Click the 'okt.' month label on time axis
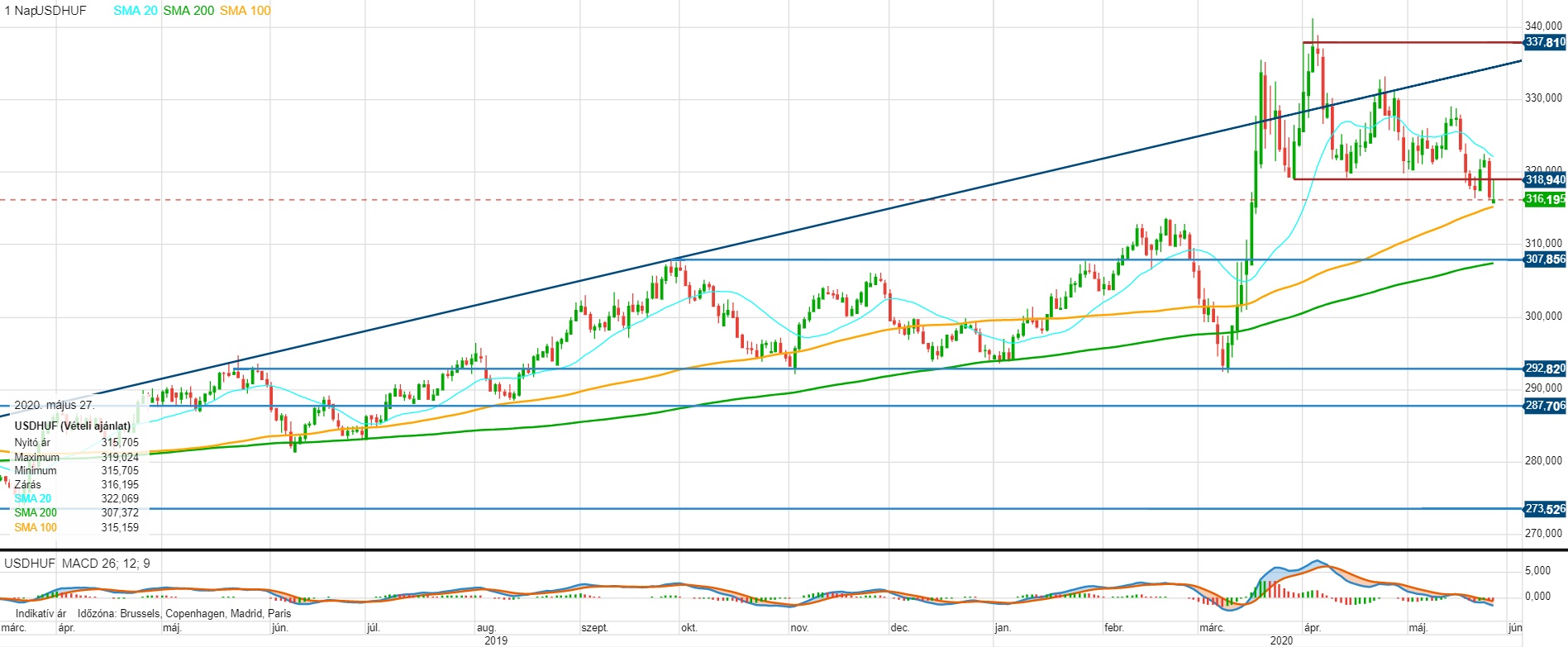 (689, 628)
